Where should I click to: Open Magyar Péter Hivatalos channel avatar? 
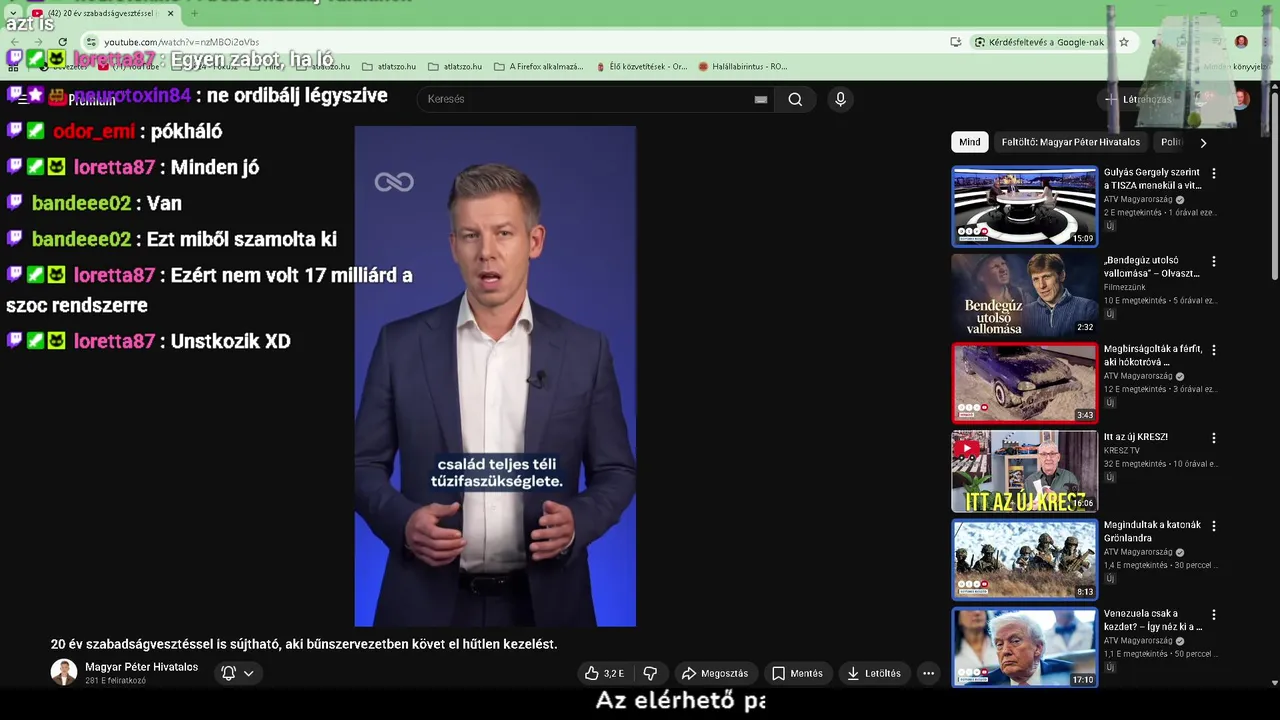64,672
